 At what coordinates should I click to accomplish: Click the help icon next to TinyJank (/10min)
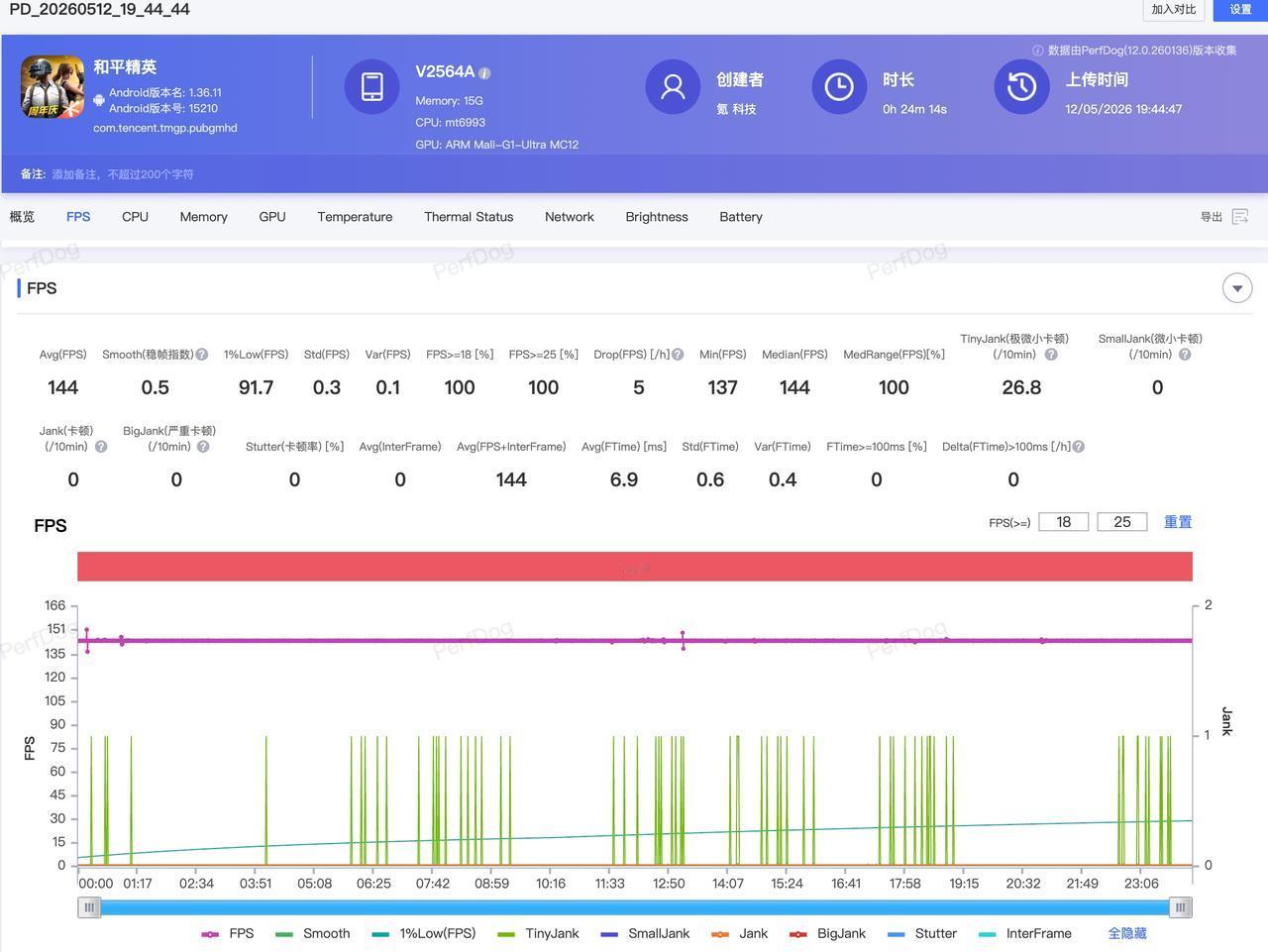pos(1051,355)
